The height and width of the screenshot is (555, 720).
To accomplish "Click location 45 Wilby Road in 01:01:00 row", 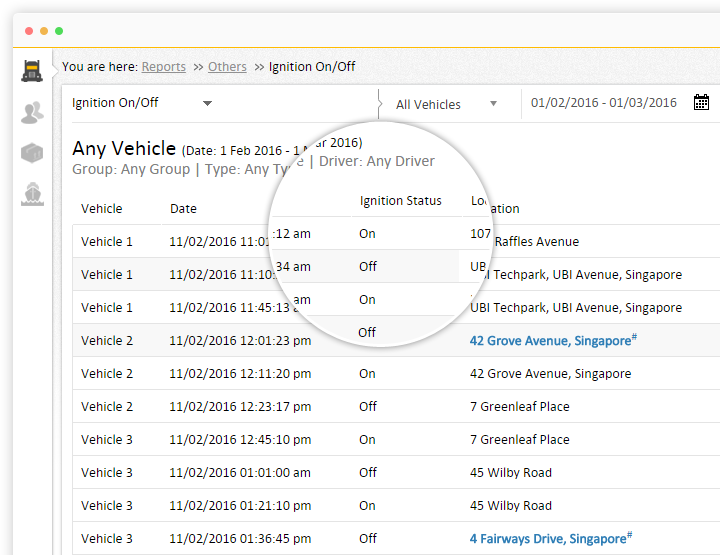I will point(511,472).
